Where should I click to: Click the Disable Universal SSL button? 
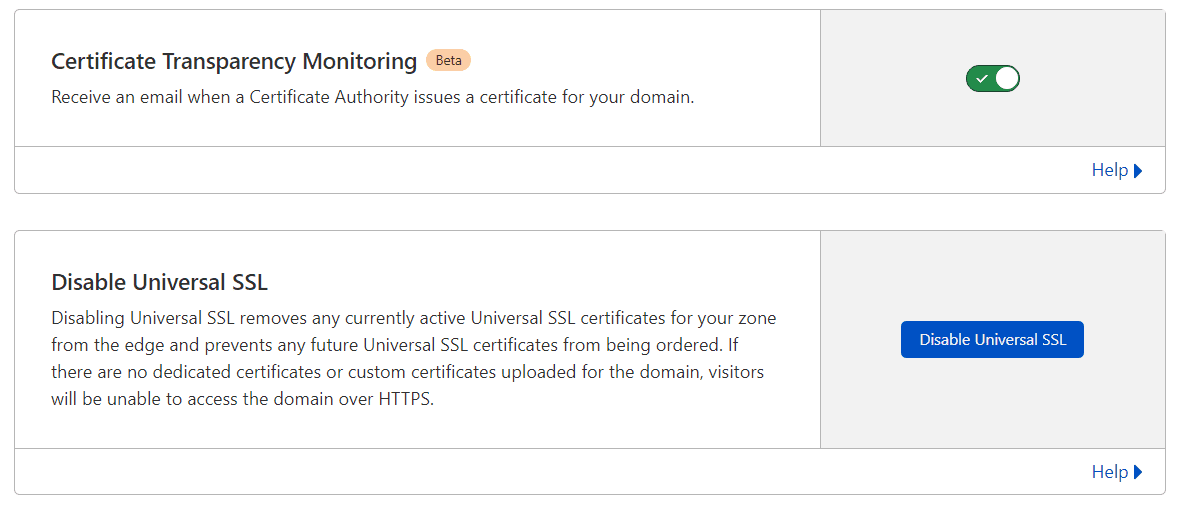coord(992,339)
